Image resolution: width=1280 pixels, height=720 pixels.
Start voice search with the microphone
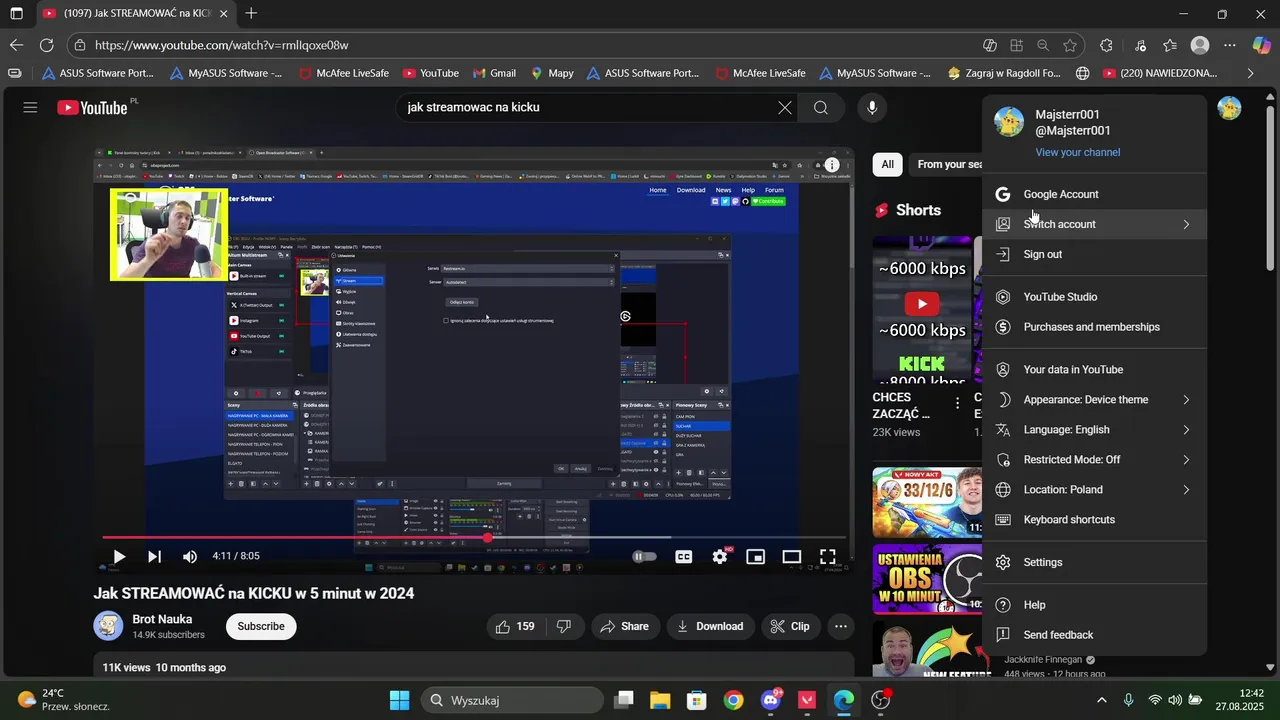point(872,107)
